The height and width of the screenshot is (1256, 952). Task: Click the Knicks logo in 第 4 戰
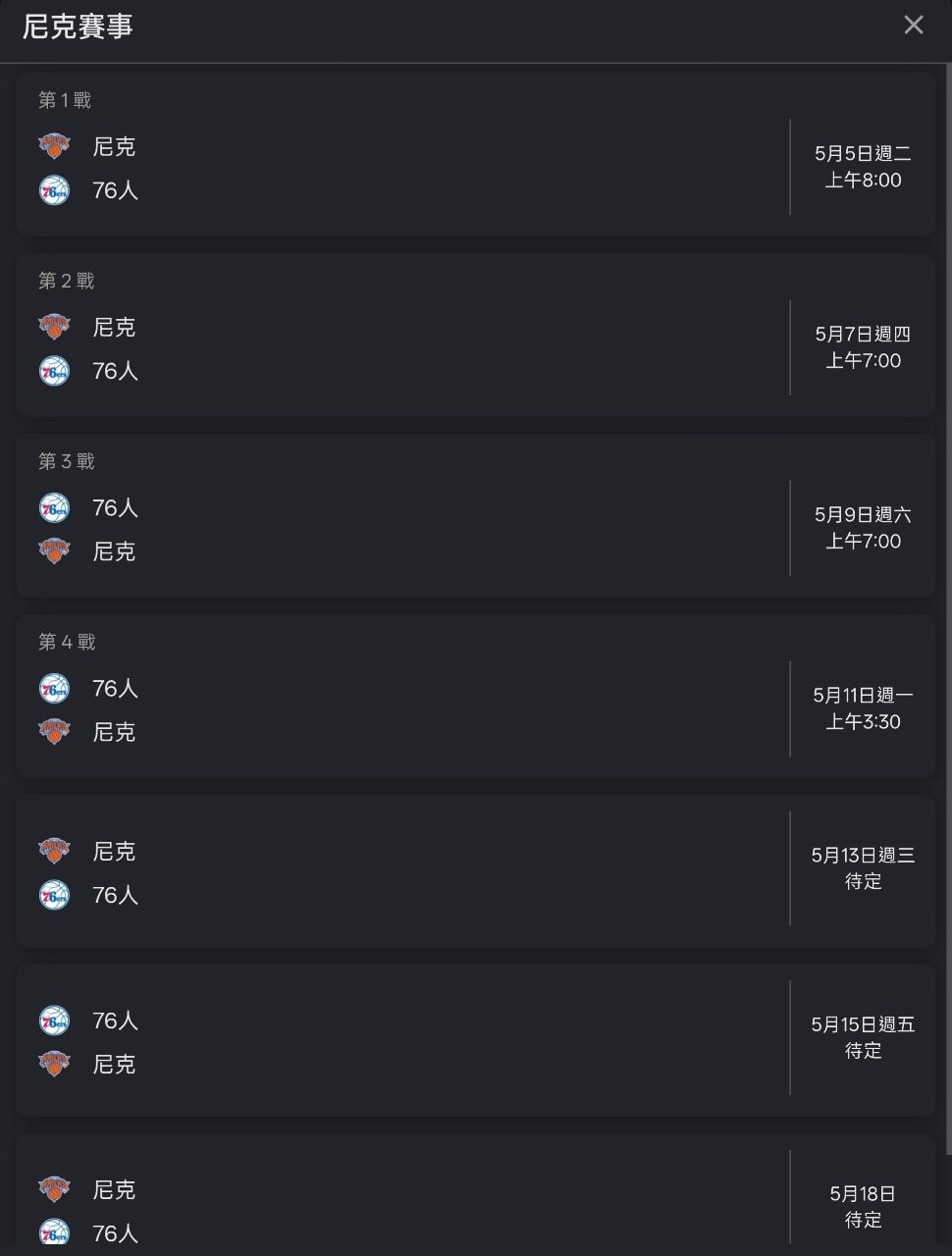[x=54, y=732]
